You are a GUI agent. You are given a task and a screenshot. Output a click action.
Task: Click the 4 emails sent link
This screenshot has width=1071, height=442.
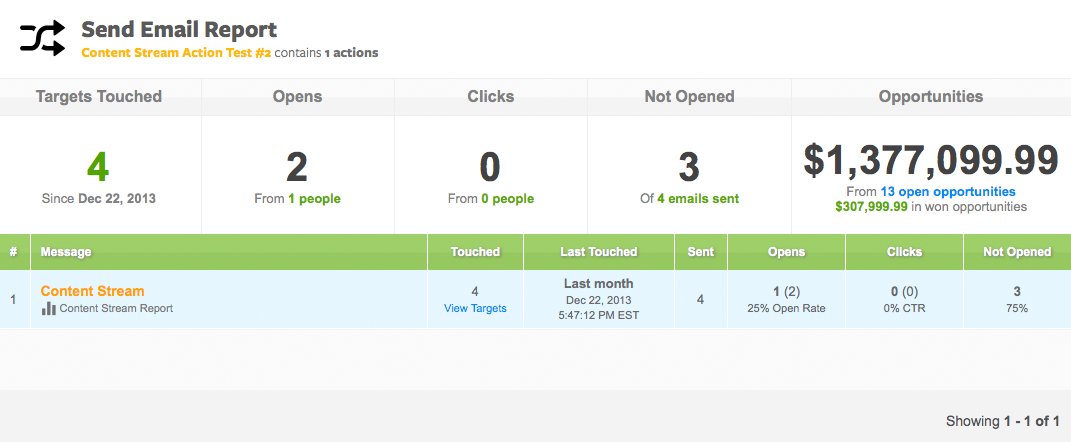[698, 199]
